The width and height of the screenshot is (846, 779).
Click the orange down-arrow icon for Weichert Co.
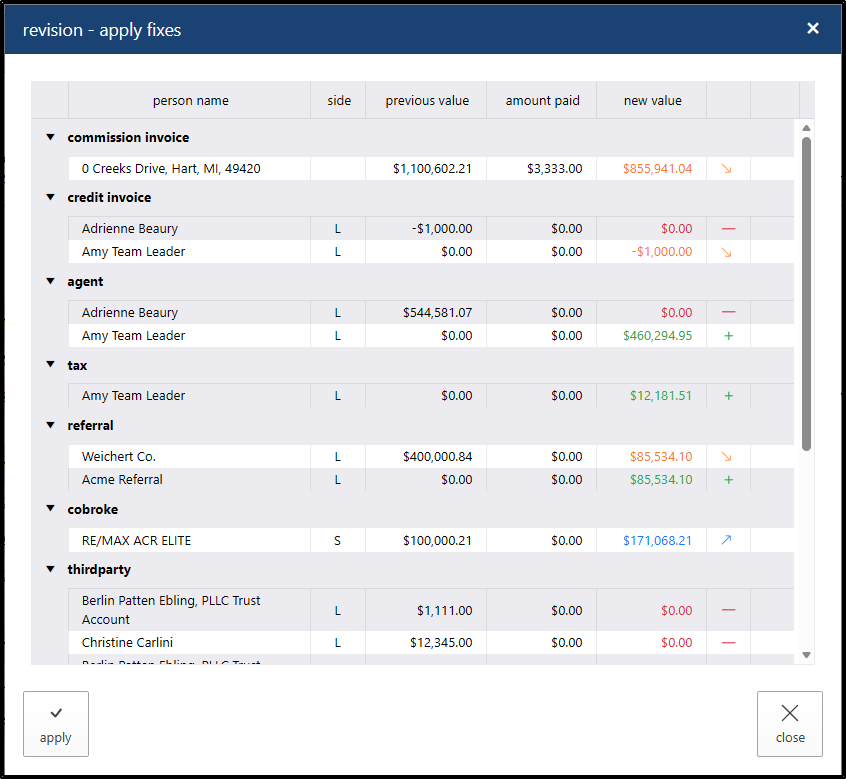(727, 457)
